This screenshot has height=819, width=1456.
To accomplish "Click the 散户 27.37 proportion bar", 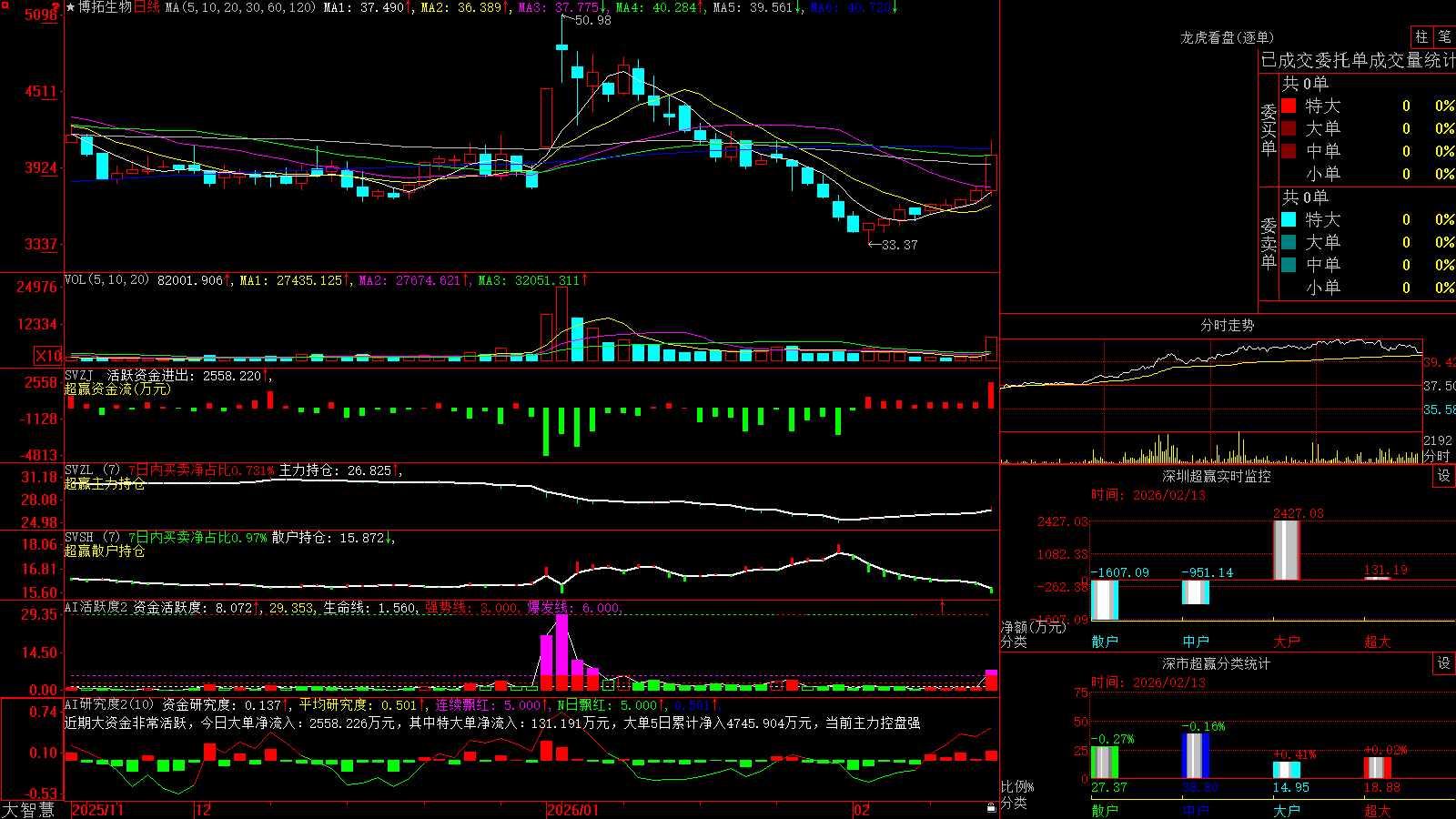I will pyautogui.click(x=1105, y=762).
